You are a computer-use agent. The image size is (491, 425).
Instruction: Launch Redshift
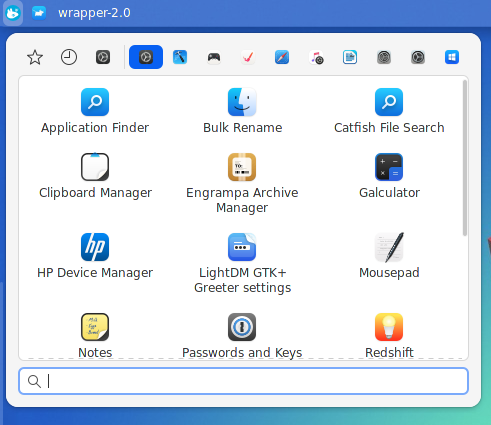tap(389, 335)
